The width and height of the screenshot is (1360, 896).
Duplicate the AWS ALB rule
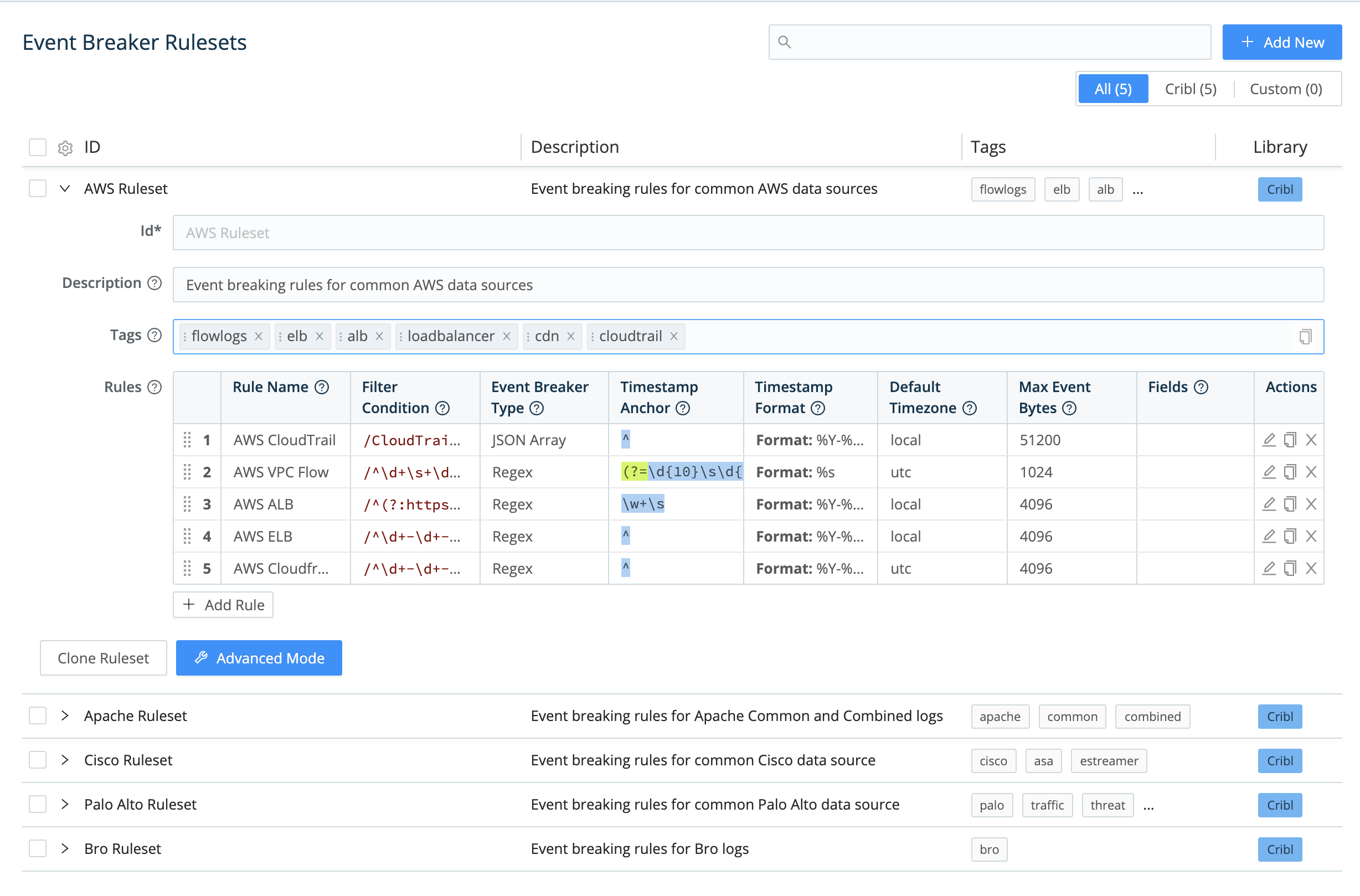(x=1290, y=504)
